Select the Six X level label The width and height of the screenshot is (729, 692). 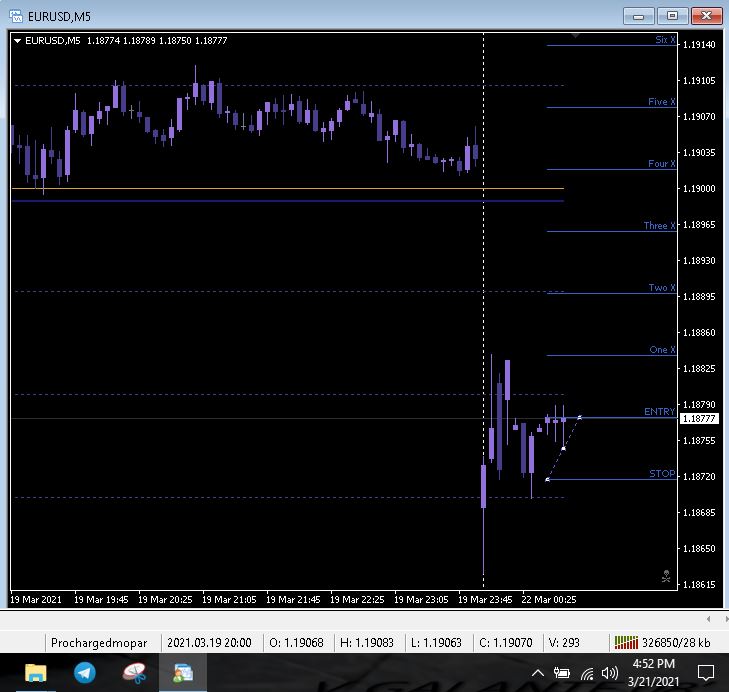665,40
